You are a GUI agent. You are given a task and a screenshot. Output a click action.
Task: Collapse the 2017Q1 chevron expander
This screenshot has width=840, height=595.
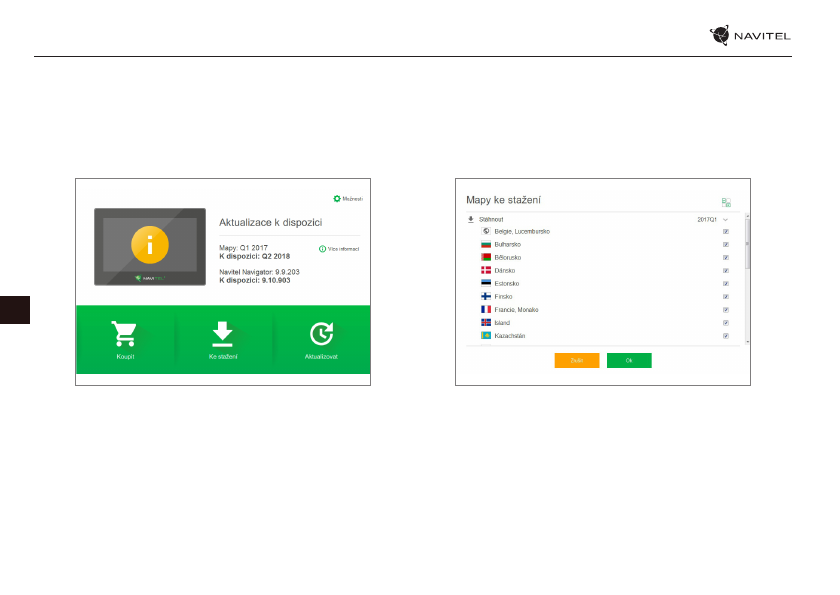726,219
